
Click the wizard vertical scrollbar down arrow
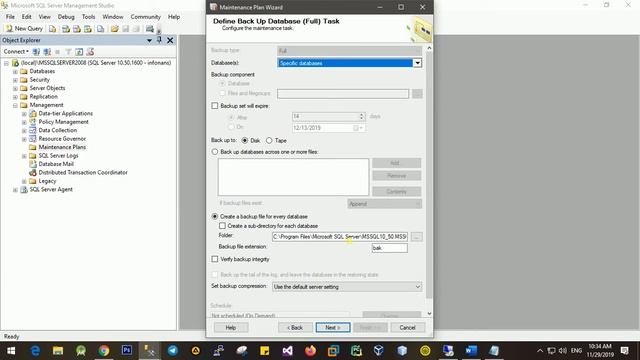[429, 313]
